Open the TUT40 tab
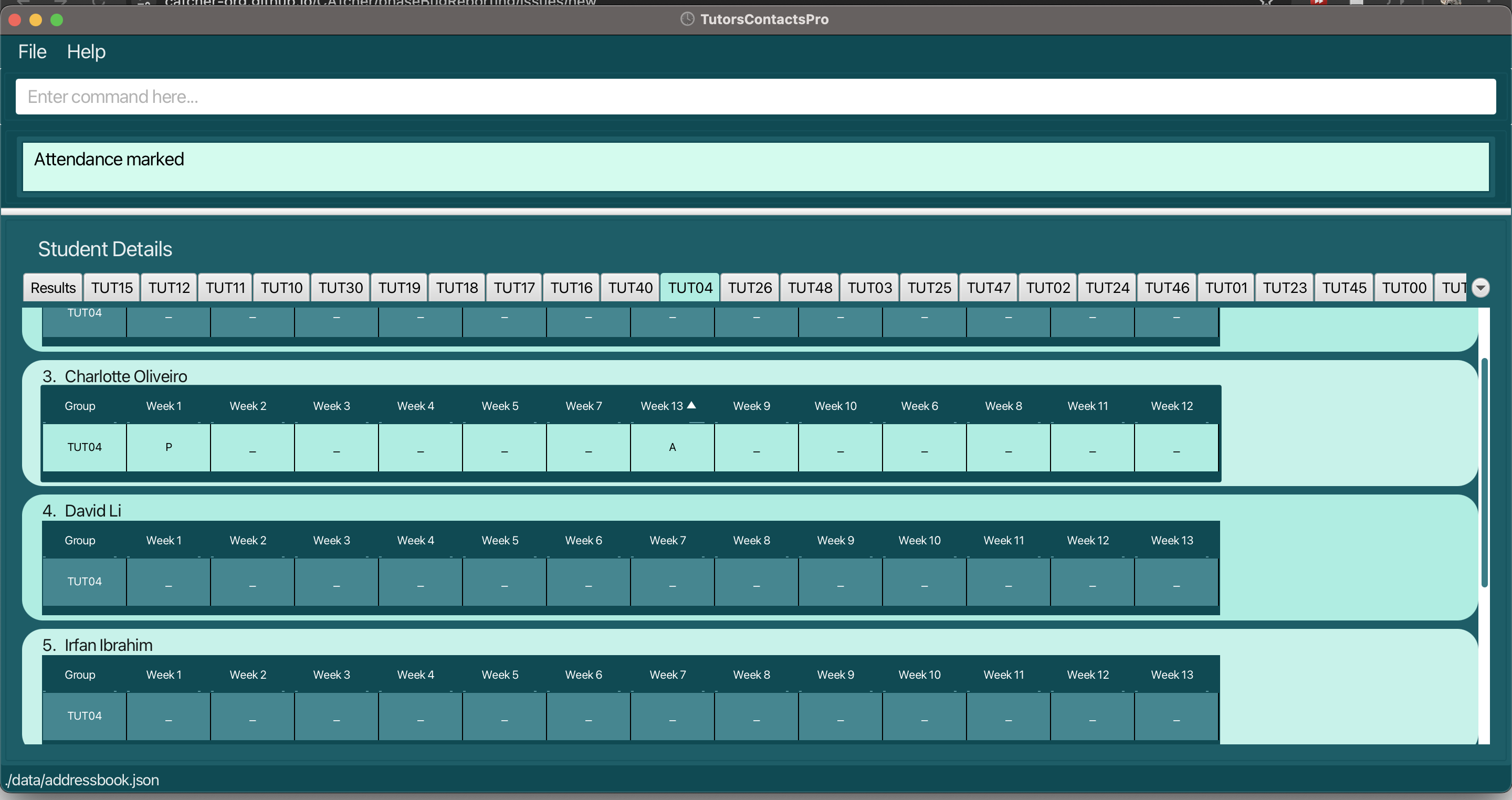 click(x=630, y=288)
